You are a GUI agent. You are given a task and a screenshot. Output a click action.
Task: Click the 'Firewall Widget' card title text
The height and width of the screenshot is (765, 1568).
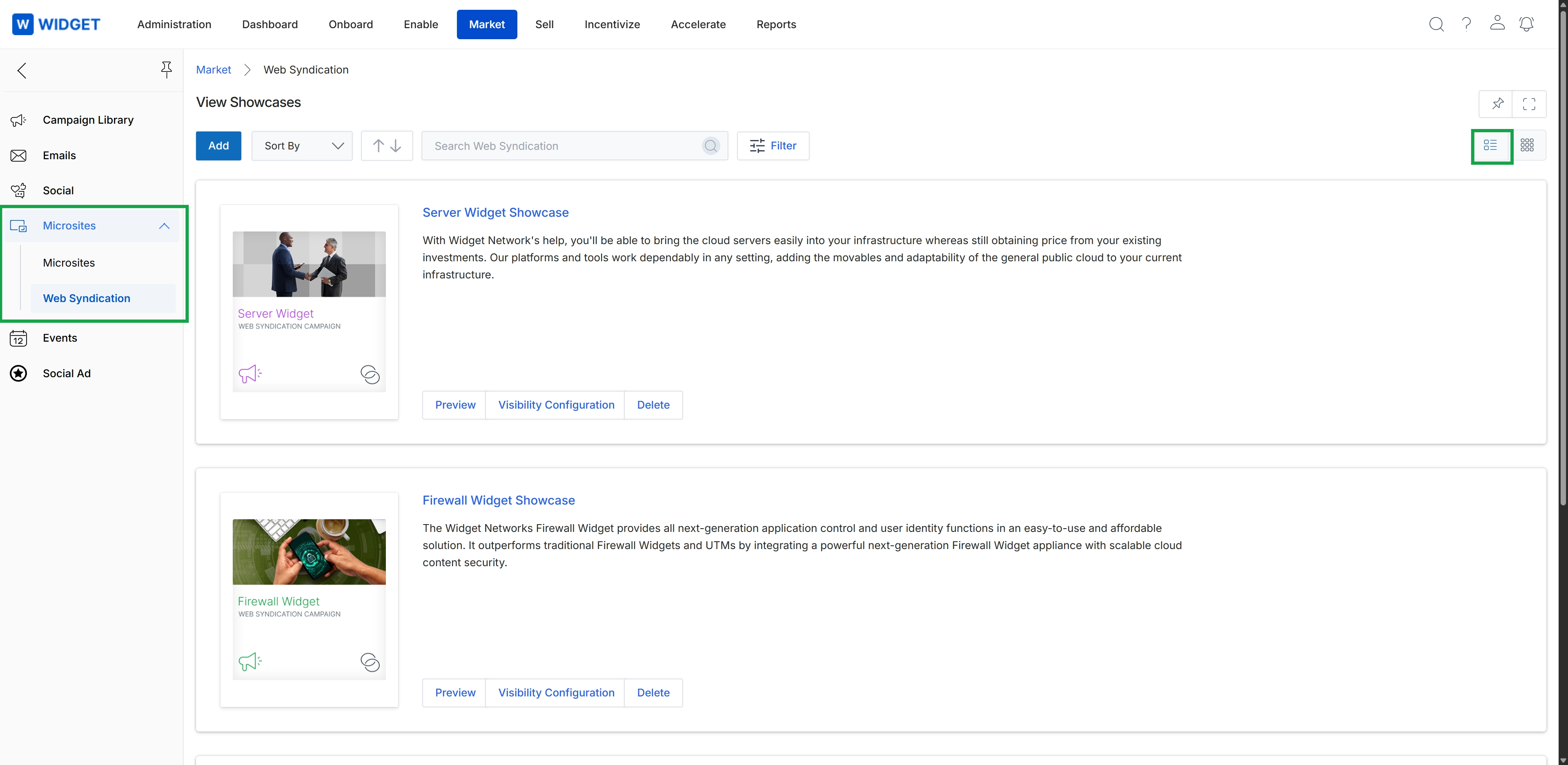pyautogui.click(x=278, y=601)
